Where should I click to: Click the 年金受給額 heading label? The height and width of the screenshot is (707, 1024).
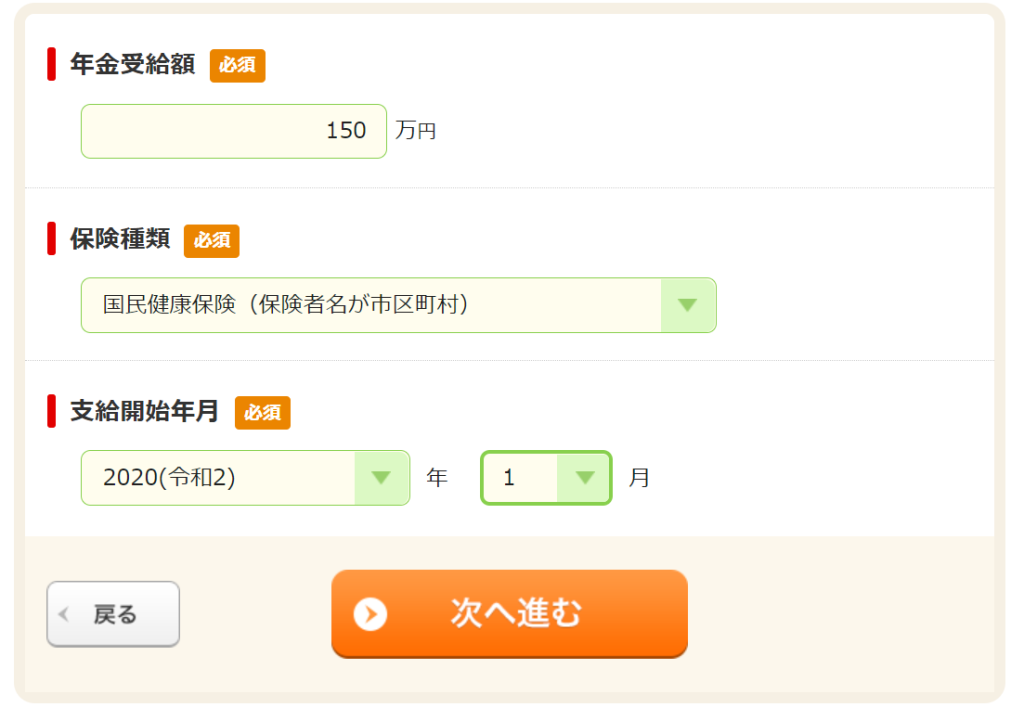point(133,65)
